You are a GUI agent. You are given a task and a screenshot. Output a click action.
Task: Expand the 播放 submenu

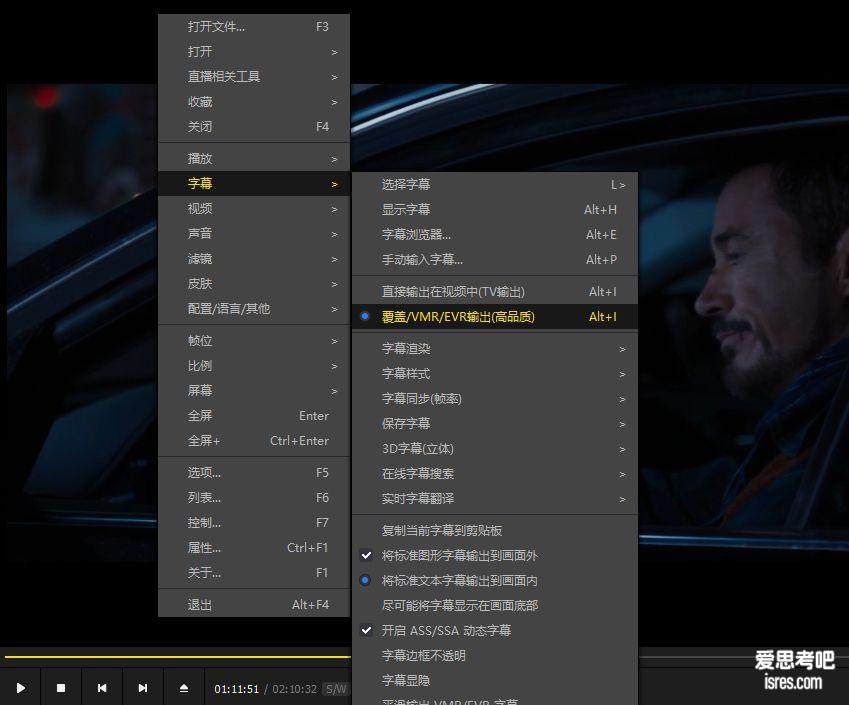(253, 159)
